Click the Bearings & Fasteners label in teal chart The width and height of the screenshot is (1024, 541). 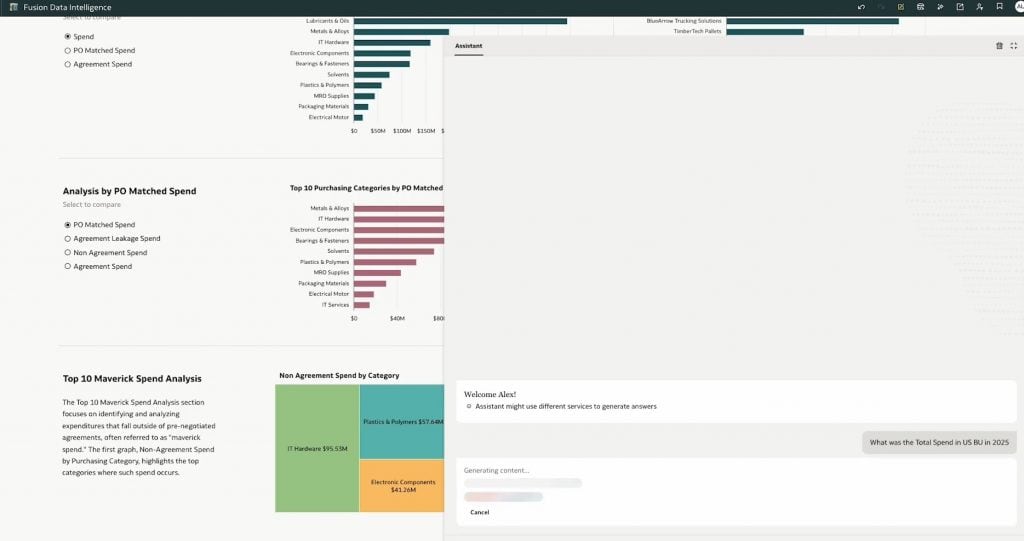click(x=322, y=64)
